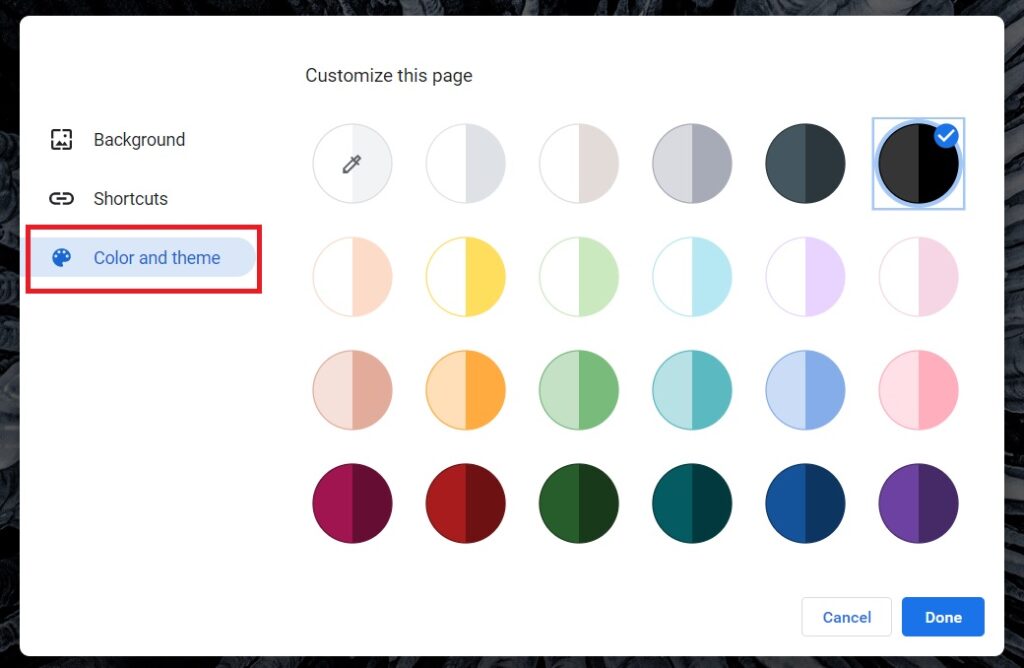Apply the dark forest green theme
The width and height of the screenshot is (1024, 668).
point(579,503)
